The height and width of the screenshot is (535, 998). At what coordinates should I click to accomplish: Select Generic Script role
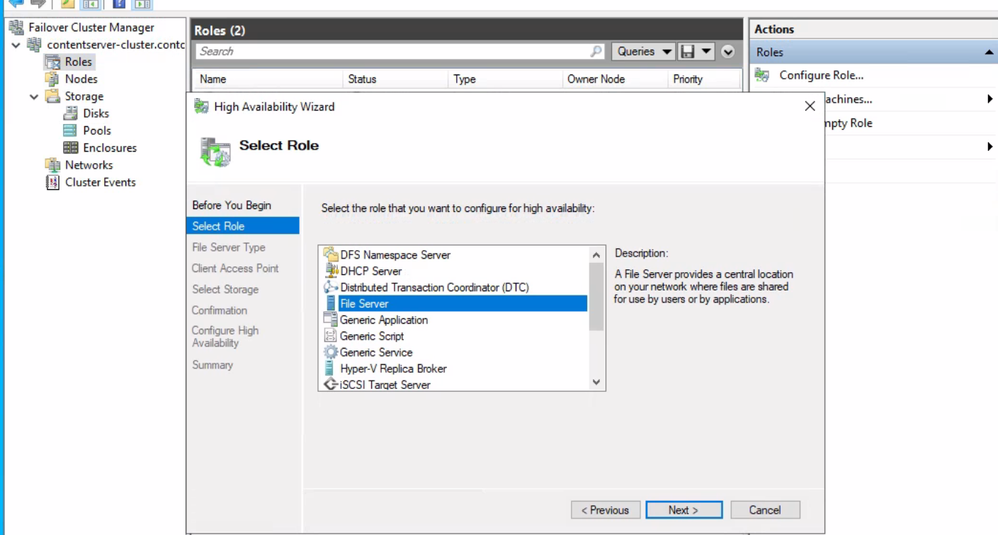click(x=372, y=336)
